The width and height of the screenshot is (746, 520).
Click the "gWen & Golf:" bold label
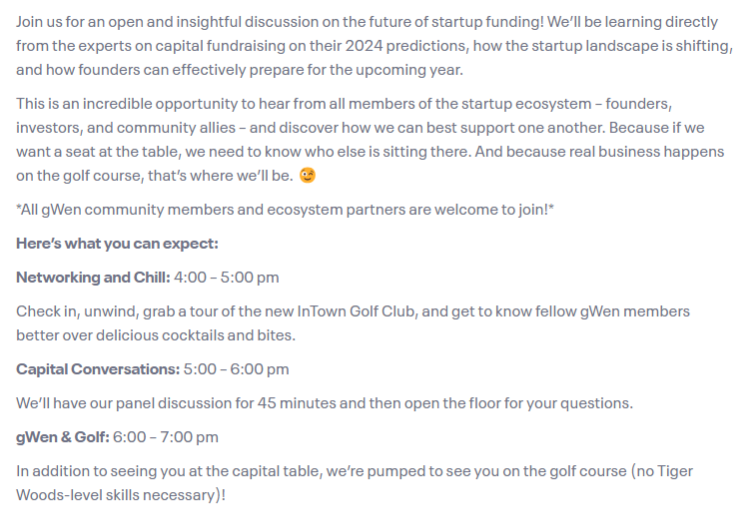coord(62,437)
